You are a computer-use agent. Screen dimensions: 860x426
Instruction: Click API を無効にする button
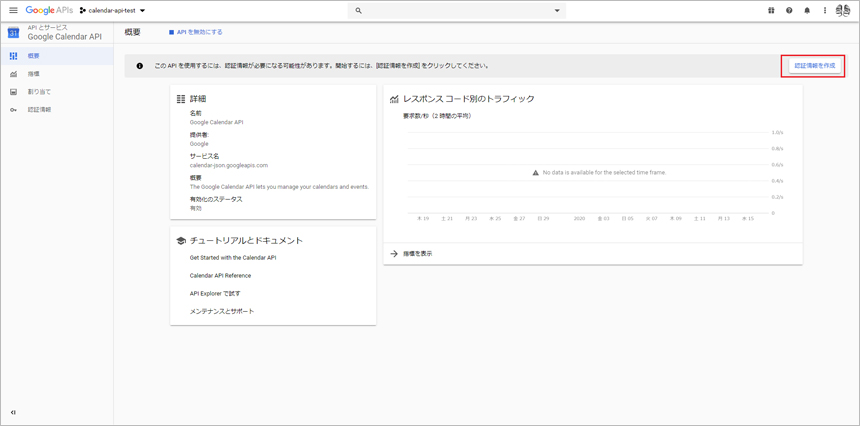click(196, 32)
